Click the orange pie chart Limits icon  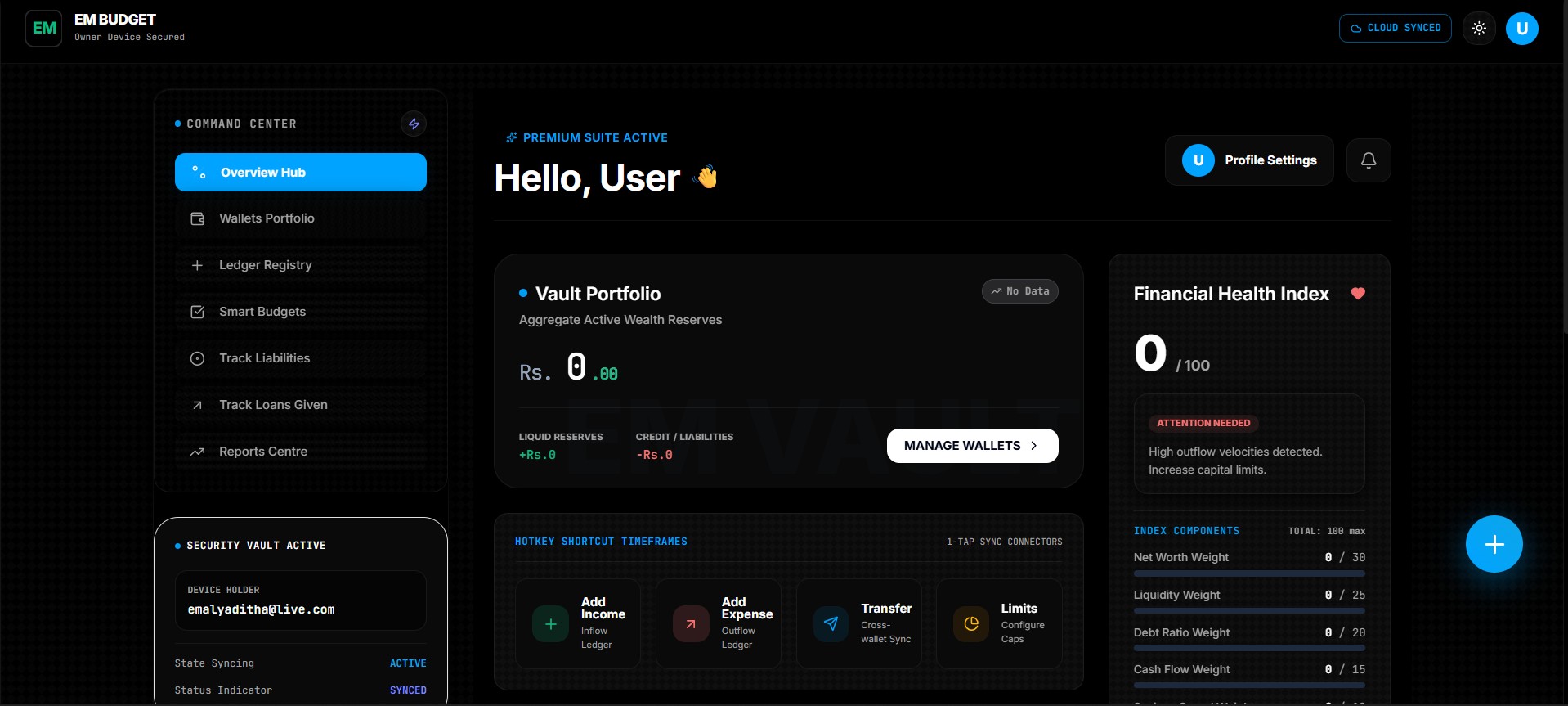tap(971, 624)
